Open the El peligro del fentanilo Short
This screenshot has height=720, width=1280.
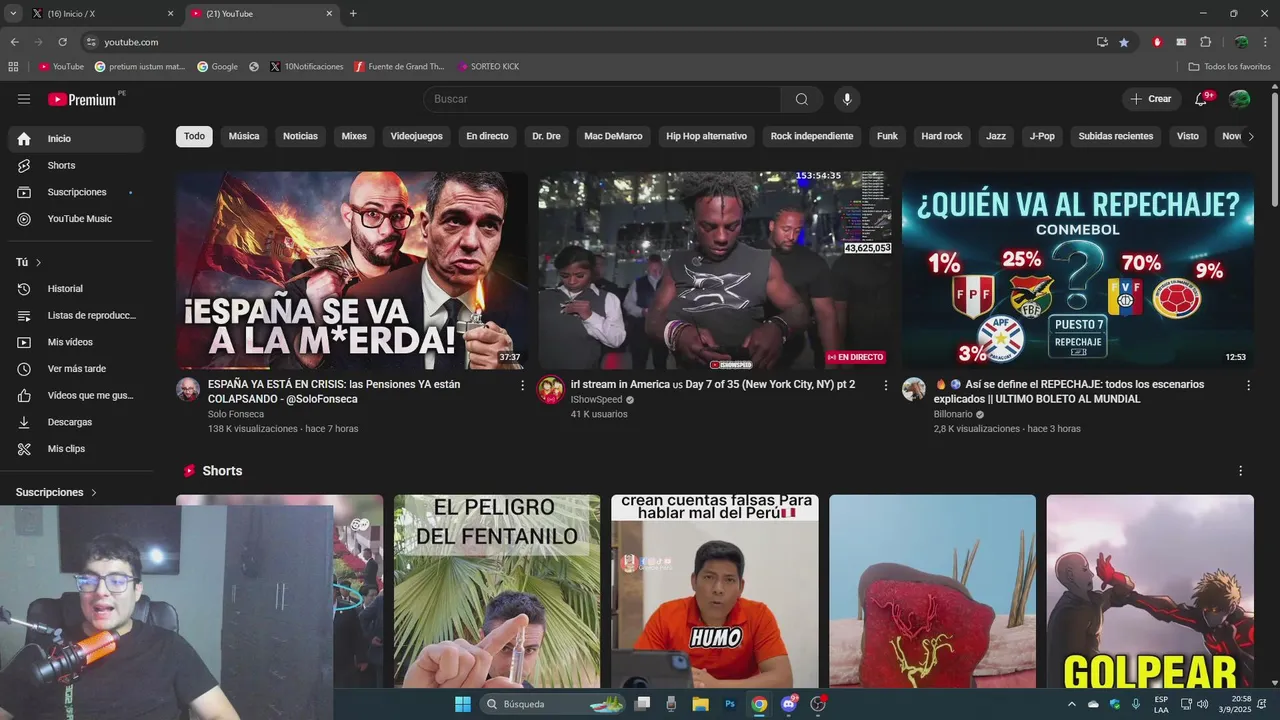click(x=497, y=592)
